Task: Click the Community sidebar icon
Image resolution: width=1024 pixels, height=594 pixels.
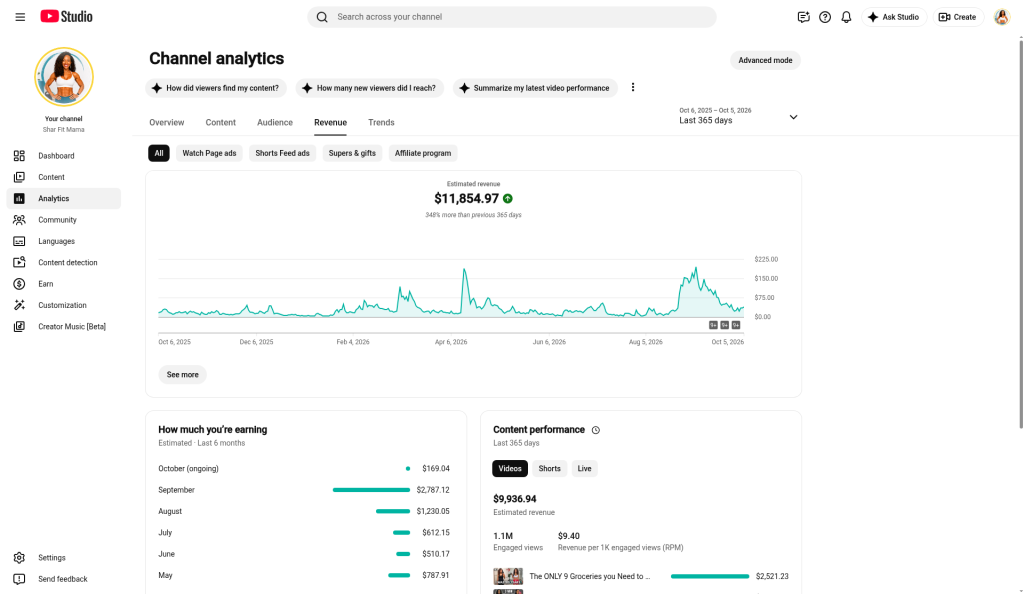Action: 19,220
